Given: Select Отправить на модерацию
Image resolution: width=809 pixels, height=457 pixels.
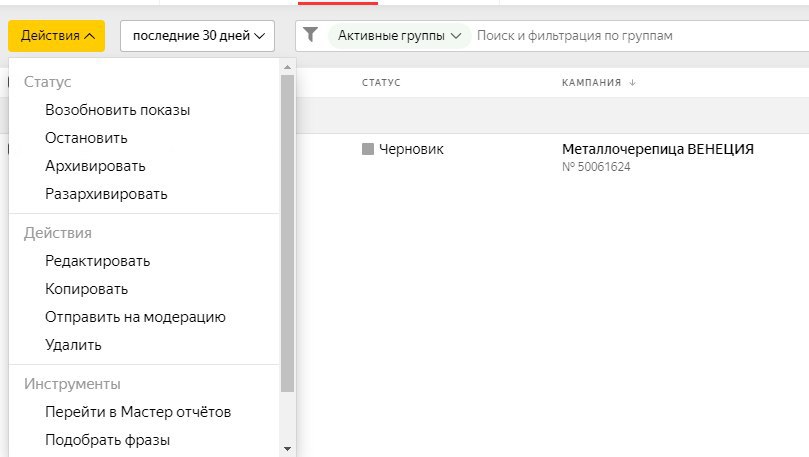Looking at the screenshot, I should coord(135,317).
